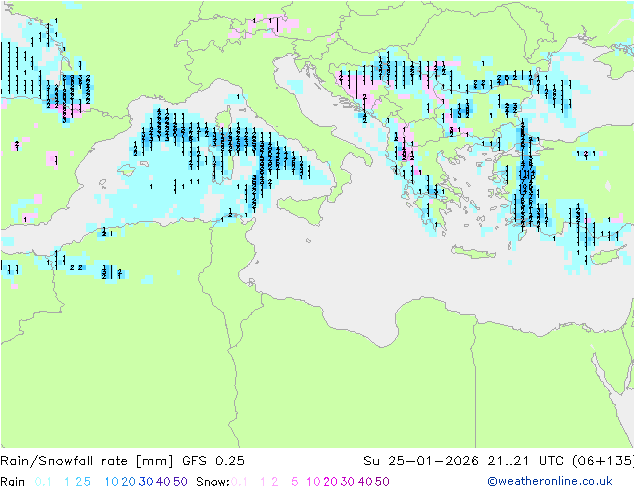Select the 21..21 UTC time label

[524, 461]
